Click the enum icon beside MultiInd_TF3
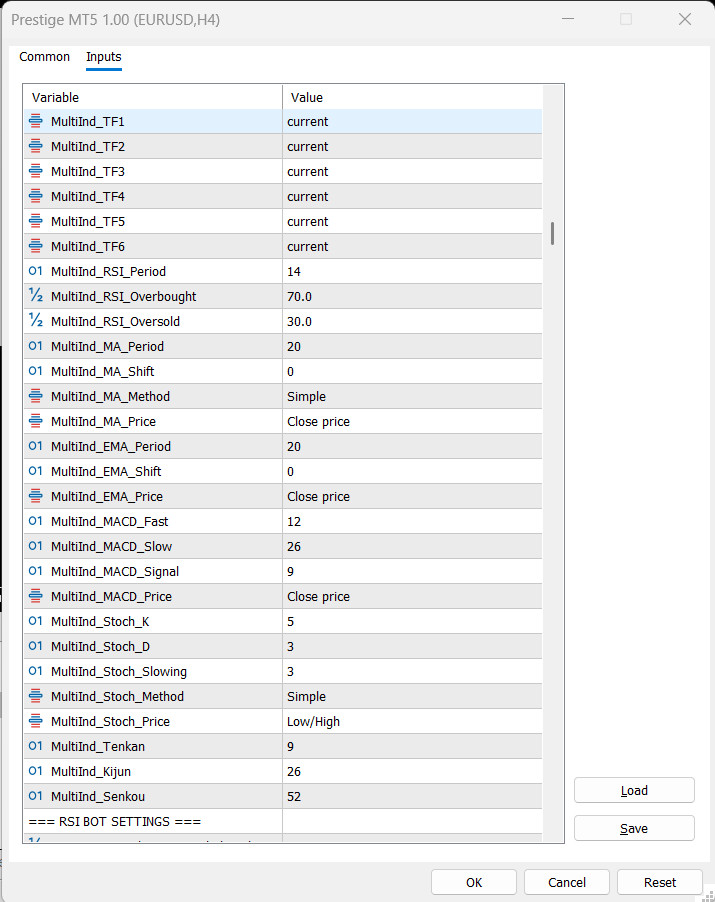 [36, 171]
